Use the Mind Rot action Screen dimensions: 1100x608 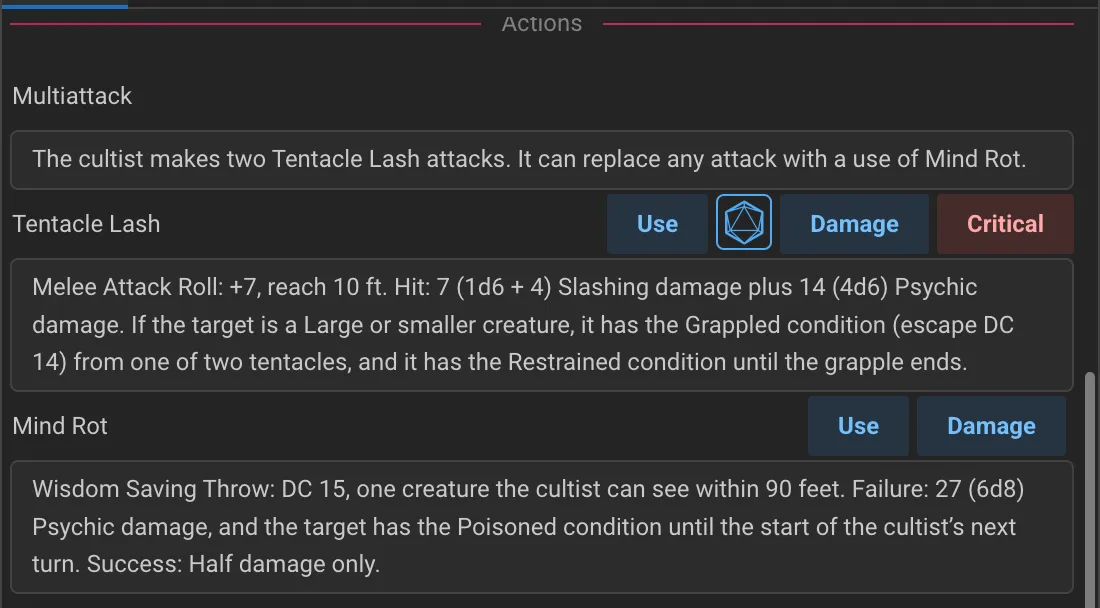858,425
